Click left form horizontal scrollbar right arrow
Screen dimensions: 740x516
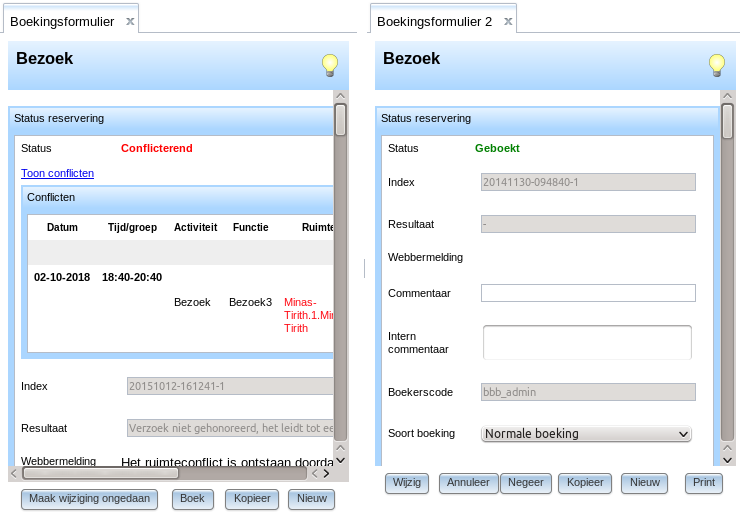click(x=327, y=474)
